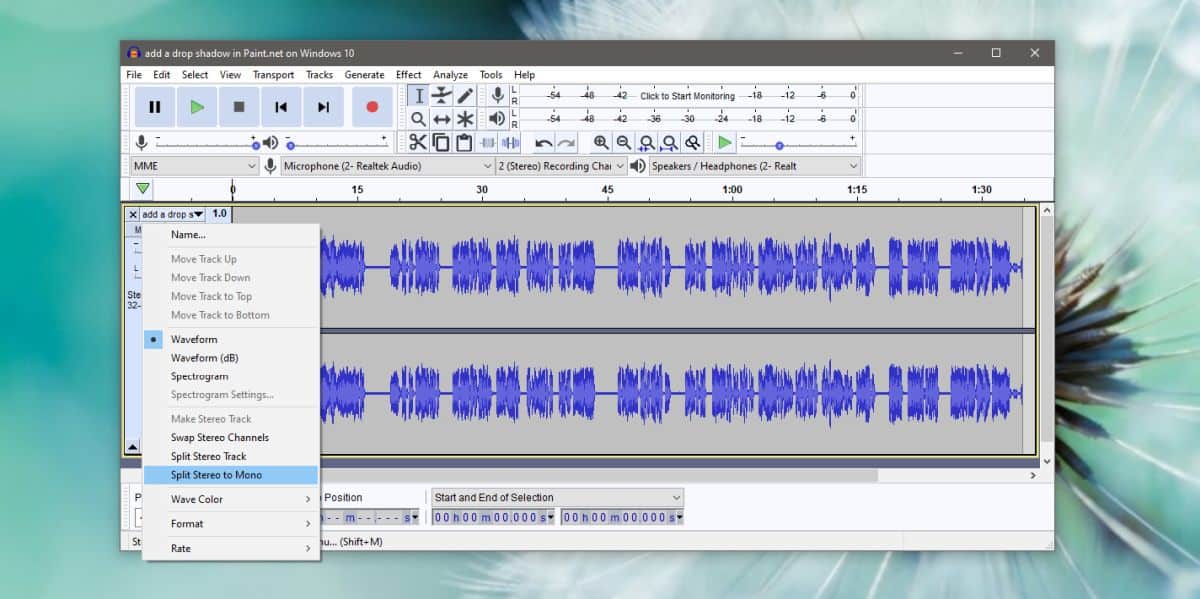Click the Paste clipboard icon
1200x599 pixels.
point(464,143)
